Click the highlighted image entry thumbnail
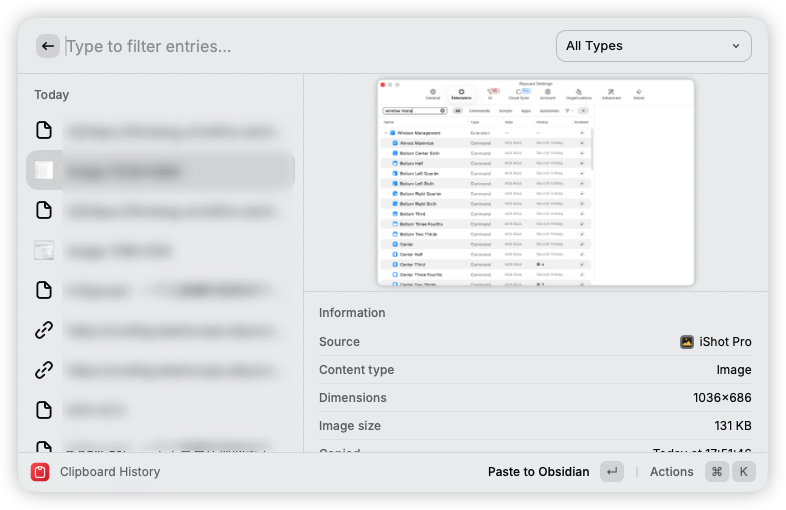This screenshot has height=510, width=786. coord(44,171)
